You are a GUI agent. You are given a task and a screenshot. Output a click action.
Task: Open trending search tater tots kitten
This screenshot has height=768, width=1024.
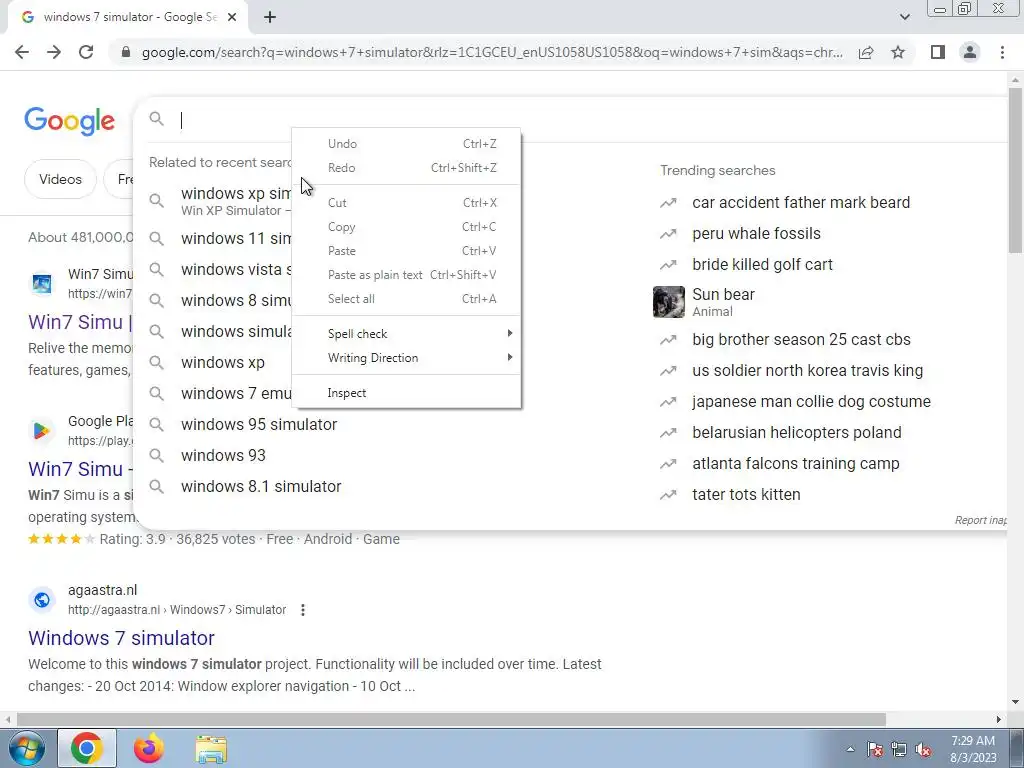pyautogui.click(x=746, y=494)
